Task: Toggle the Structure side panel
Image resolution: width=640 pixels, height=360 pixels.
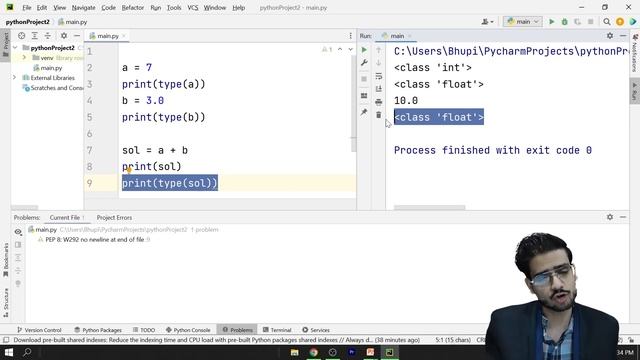Action: (6, 302)
